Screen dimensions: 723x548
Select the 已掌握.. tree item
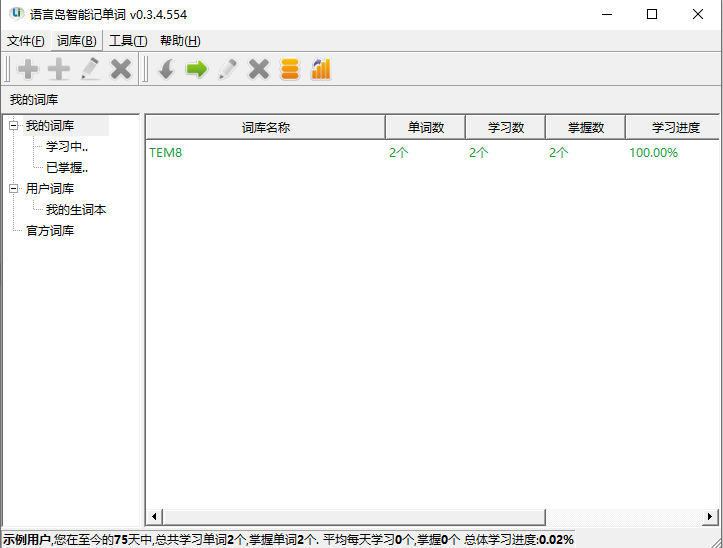pos(67,167)
